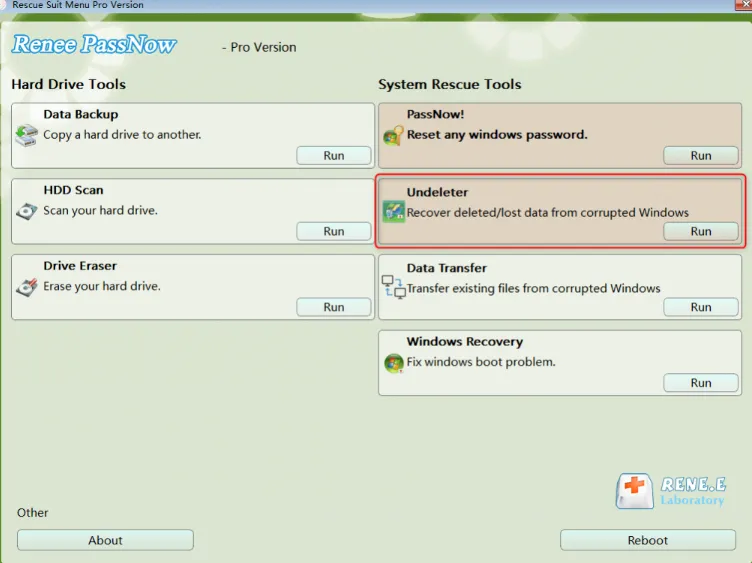Click the 'Hard Drive Tools' heading
Viewport: 752px width, 563px height.
tap(69, 84)
